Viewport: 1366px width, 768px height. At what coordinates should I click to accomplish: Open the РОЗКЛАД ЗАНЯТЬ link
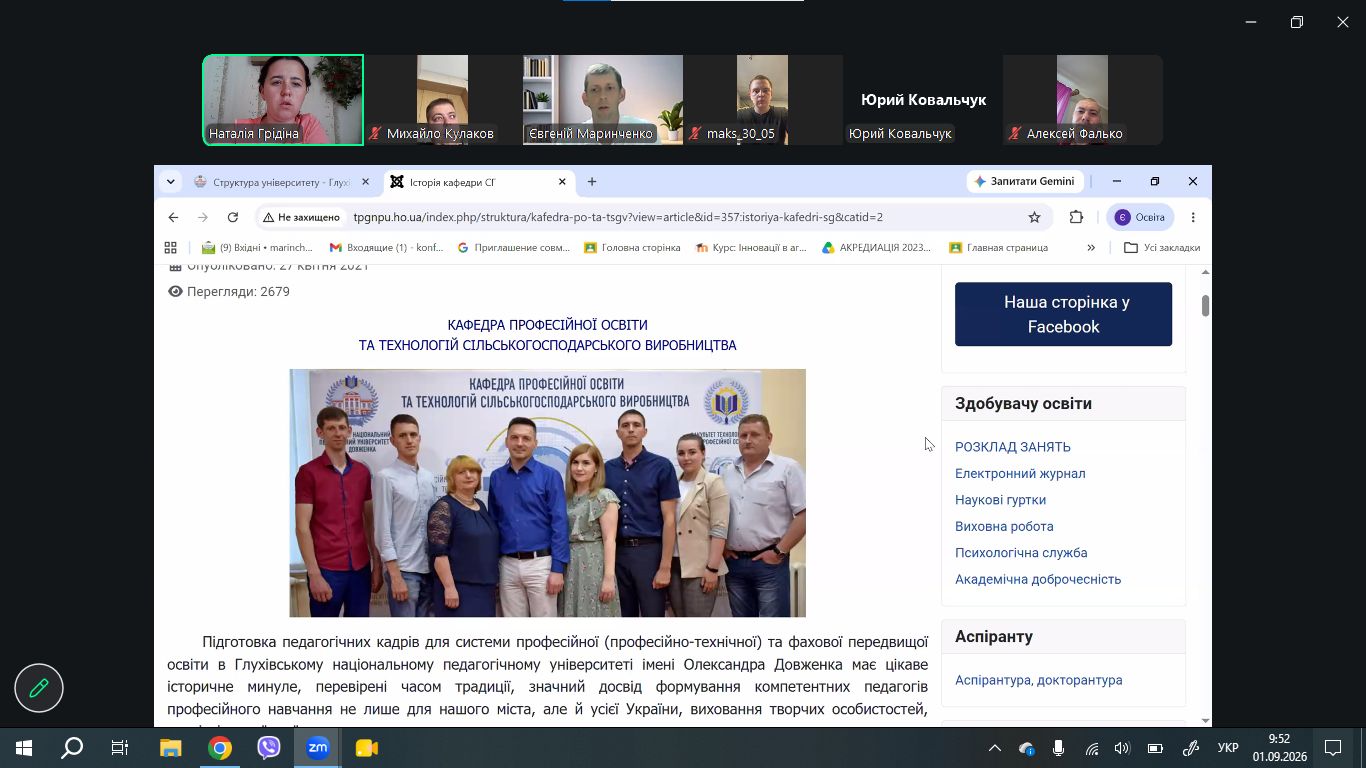click(1013, 447)
